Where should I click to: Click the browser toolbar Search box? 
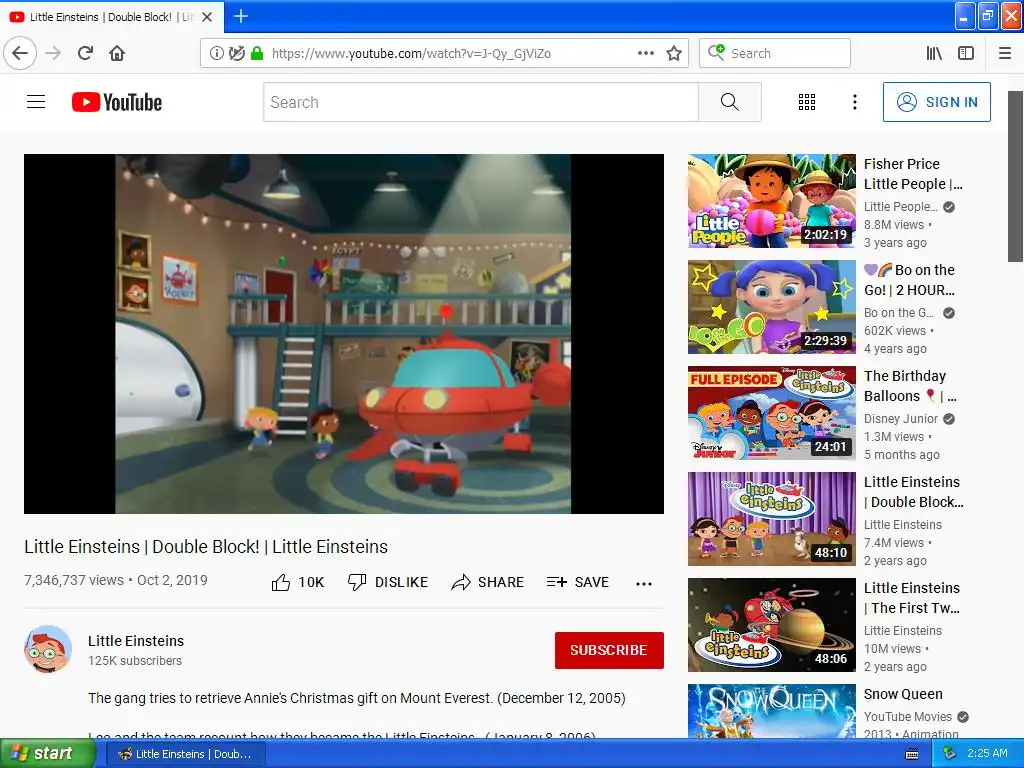775,53
